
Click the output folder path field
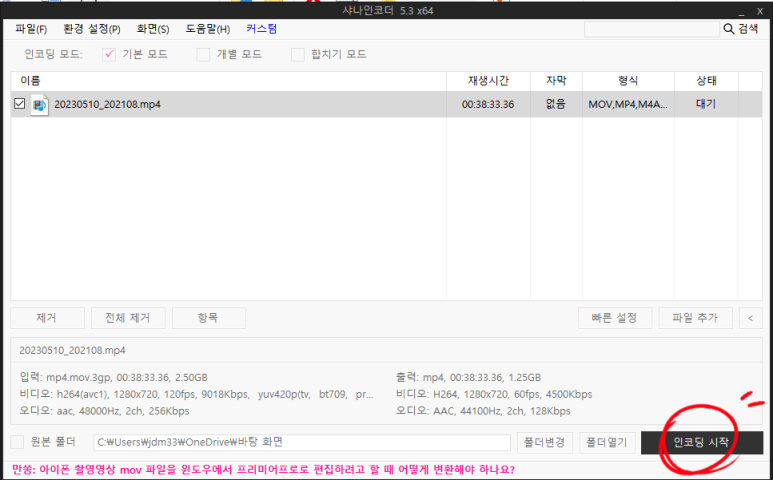(x=302, y=442)
